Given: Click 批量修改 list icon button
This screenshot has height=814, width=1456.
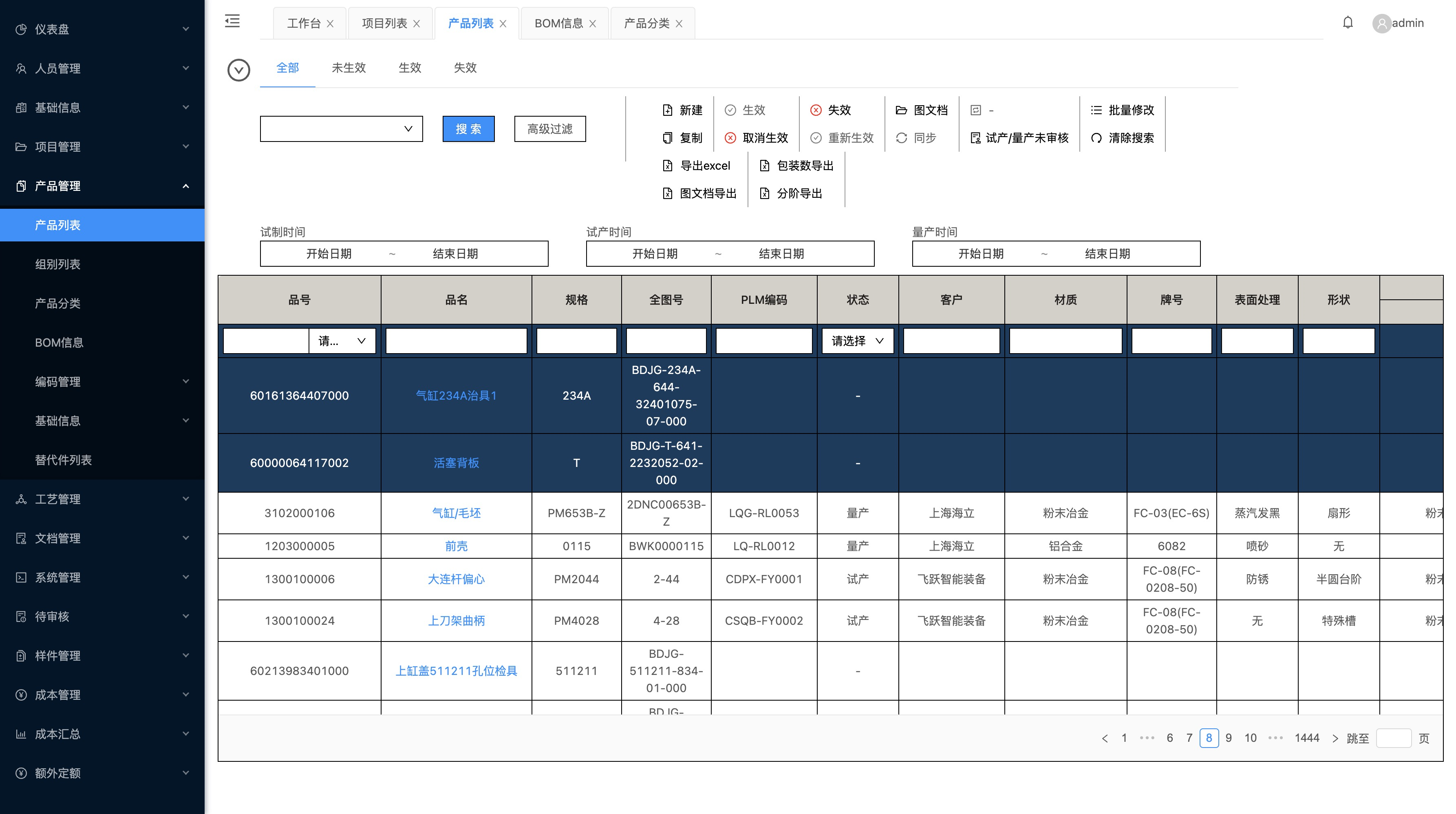Looking at the screenshot, I should (1123, 110).
